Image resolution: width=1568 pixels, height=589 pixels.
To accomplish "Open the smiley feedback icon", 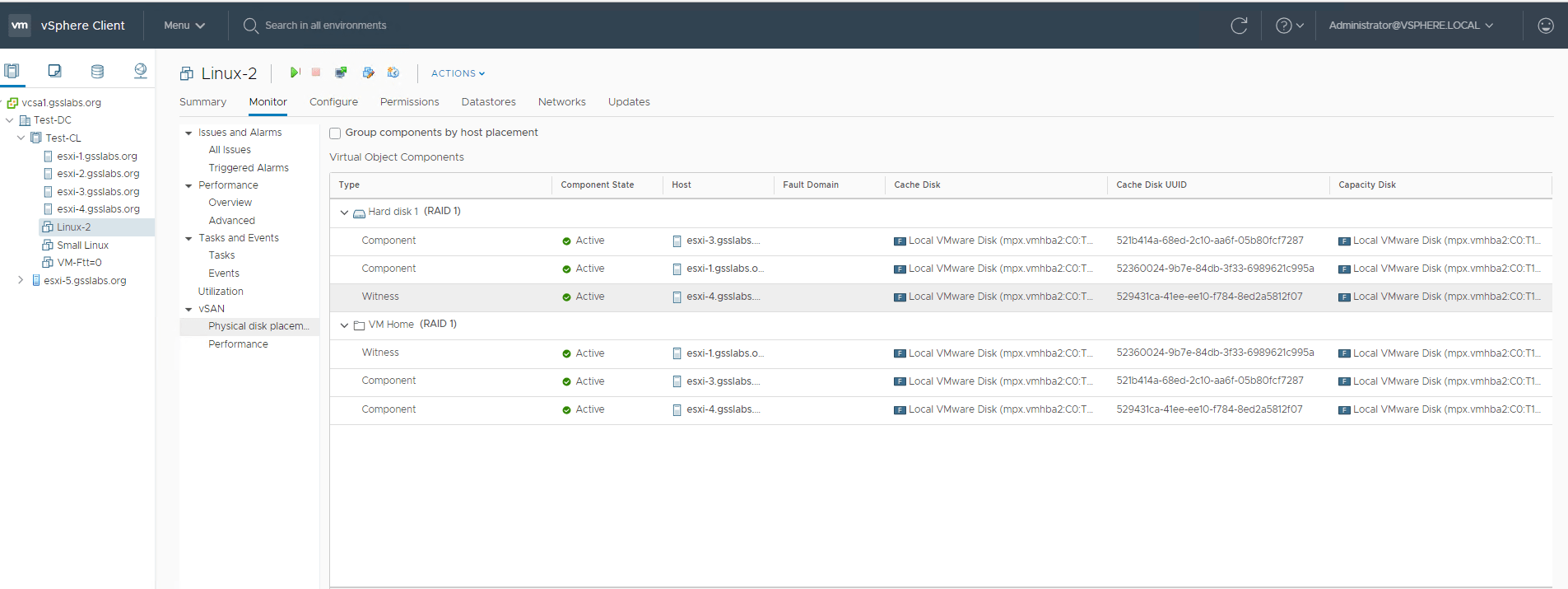I will pos(1545,26).
